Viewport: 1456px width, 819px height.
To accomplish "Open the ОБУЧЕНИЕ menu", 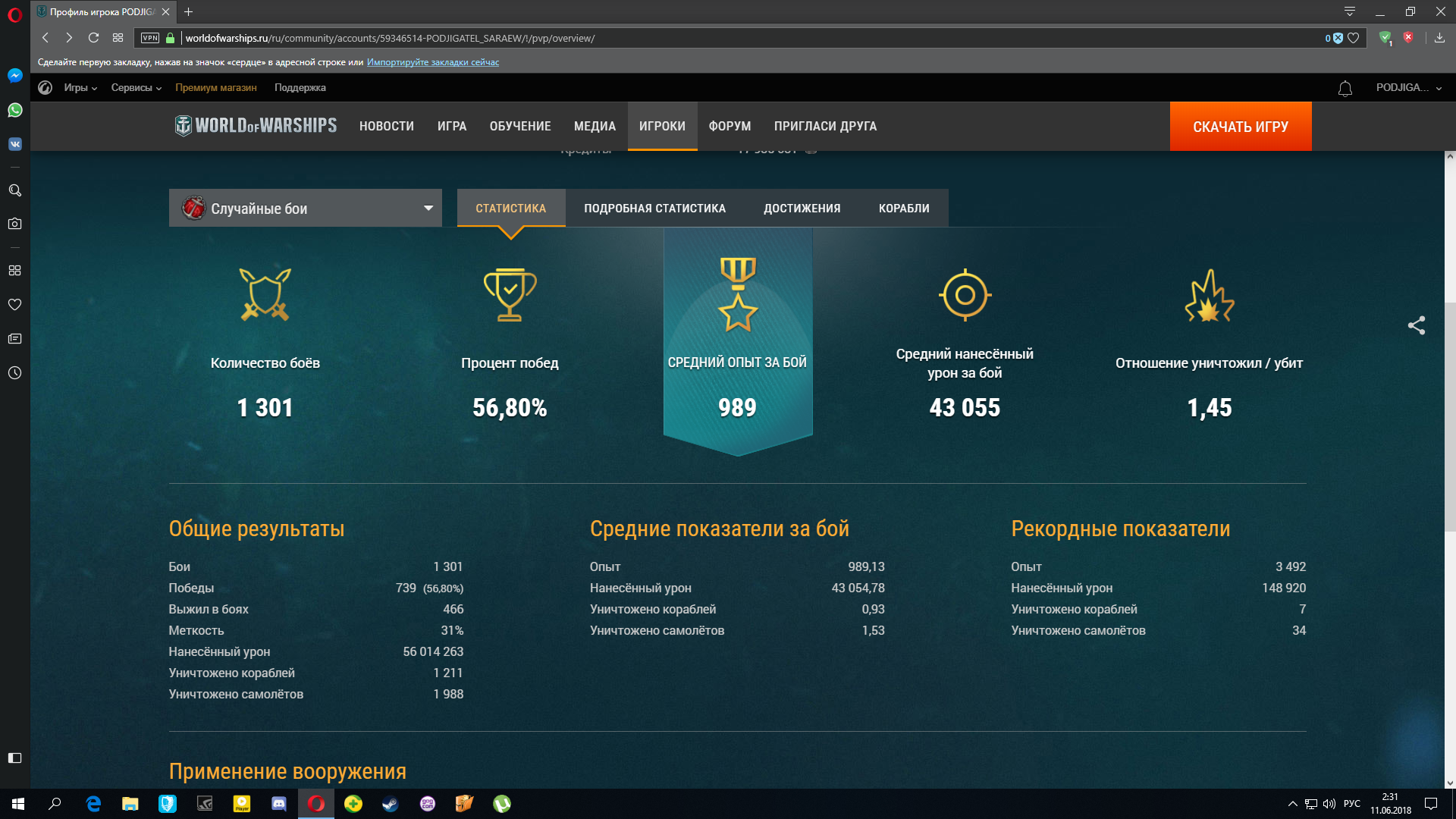I will tap(520, 127).
